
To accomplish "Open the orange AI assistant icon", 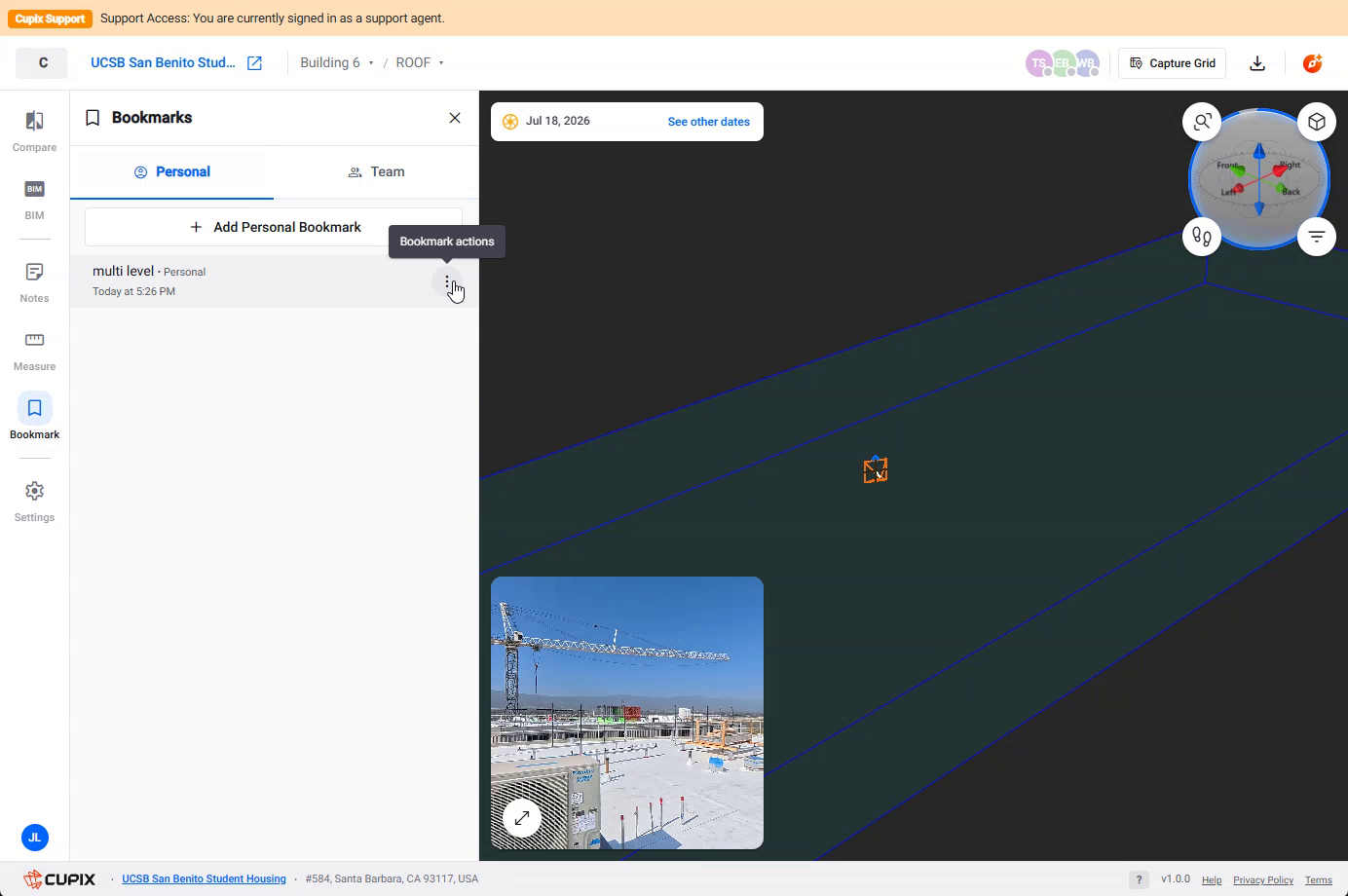I will click(1313, 63).
